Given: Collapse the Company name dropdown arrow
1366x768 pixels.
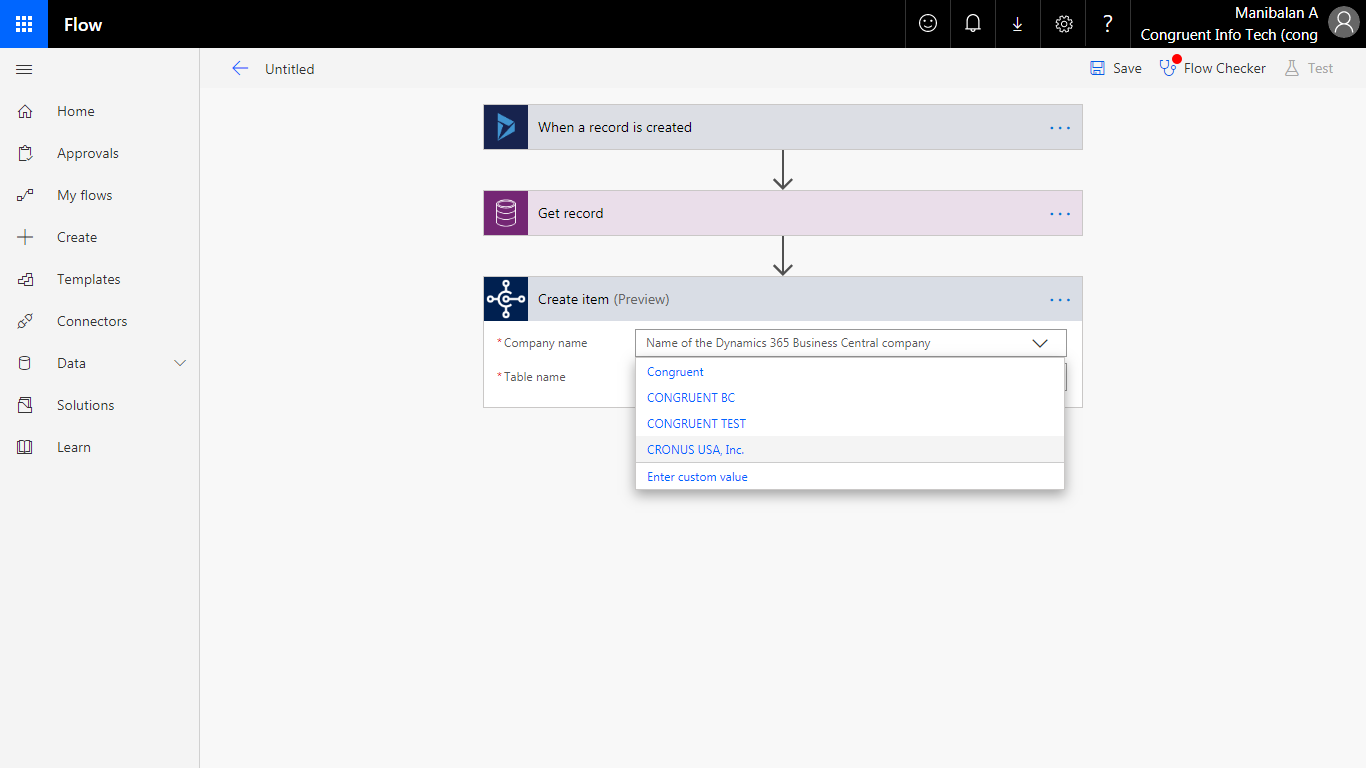Looking at the screenshot, I should [x=1040, y=343].
